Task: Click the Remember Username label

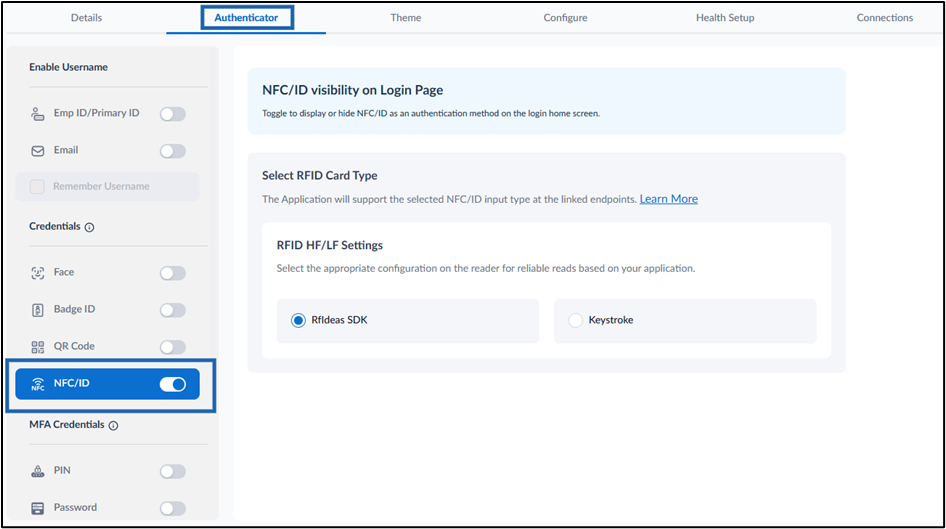Action: pos(101,186)
